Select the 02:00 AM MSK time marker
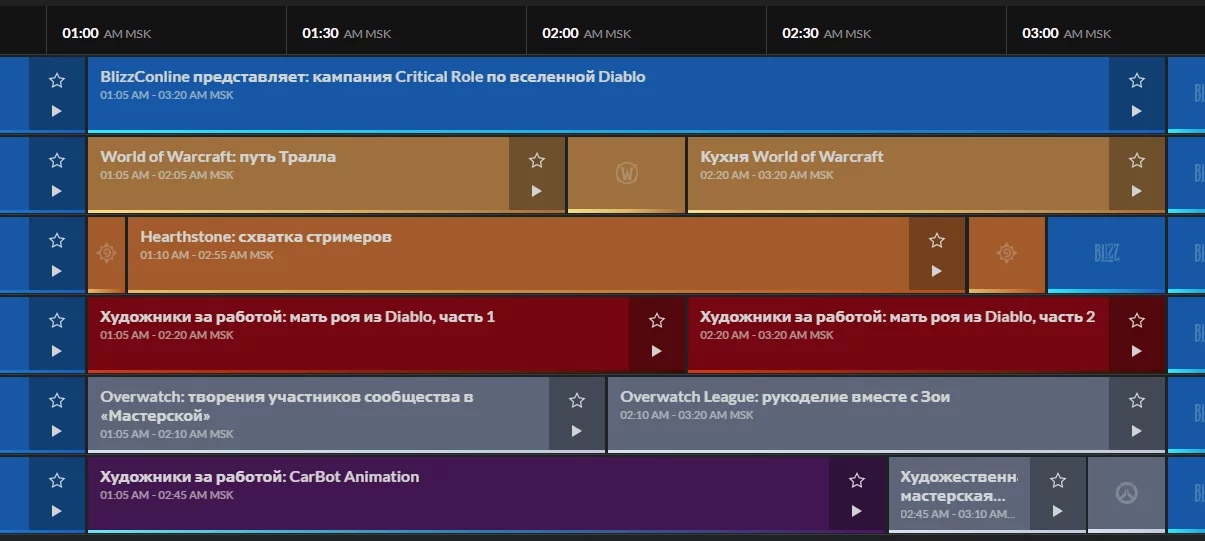The width and height of the screenshot is (1205, 541). pos(587,33)
